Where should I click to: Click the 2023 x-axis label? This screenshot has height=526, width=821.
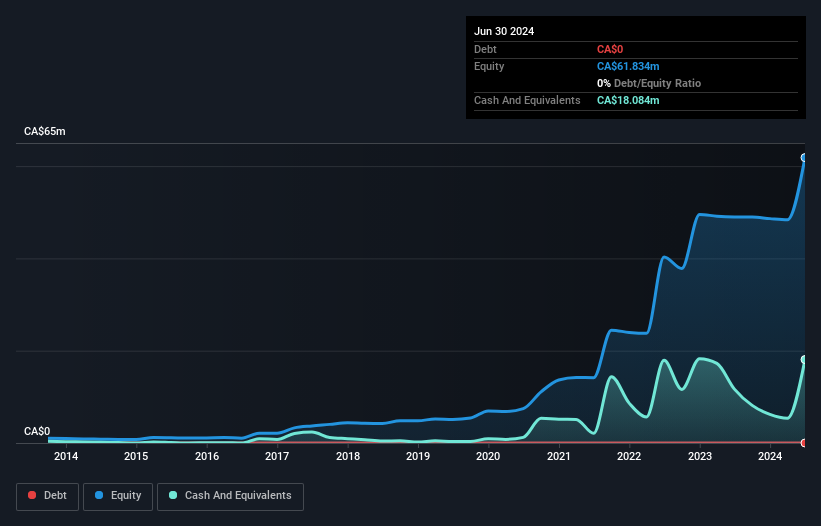pos(700,456)
